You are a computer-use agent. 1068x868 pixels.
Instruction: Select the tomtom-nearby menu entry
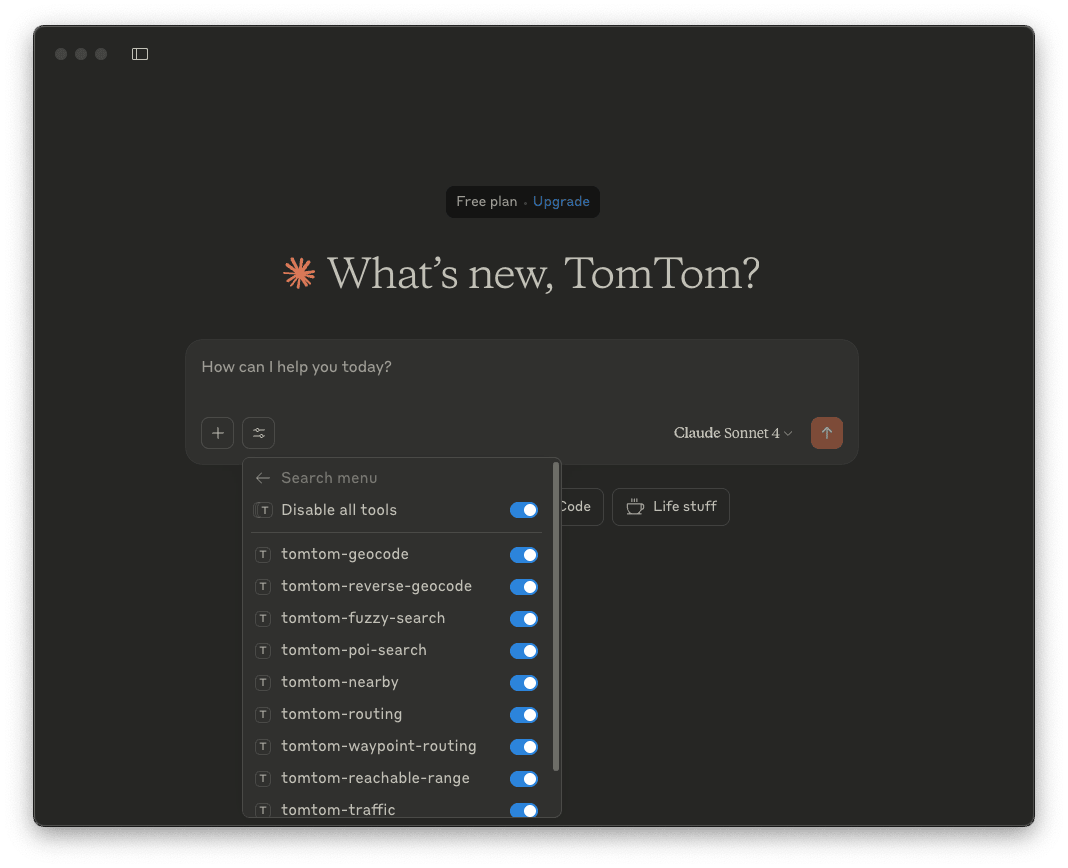(x=396, y=683)
